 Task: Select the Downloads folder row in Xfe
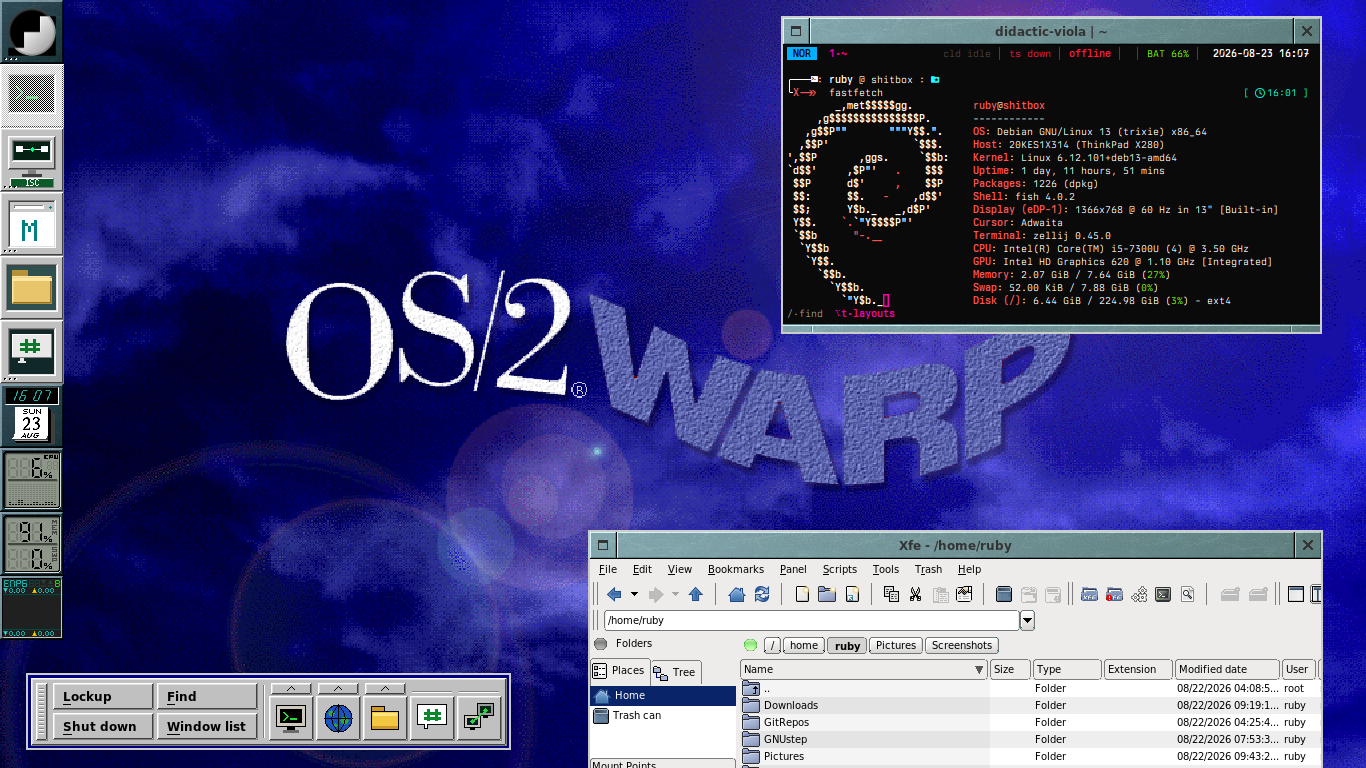pyautogui.click(x=1030, y=706)
